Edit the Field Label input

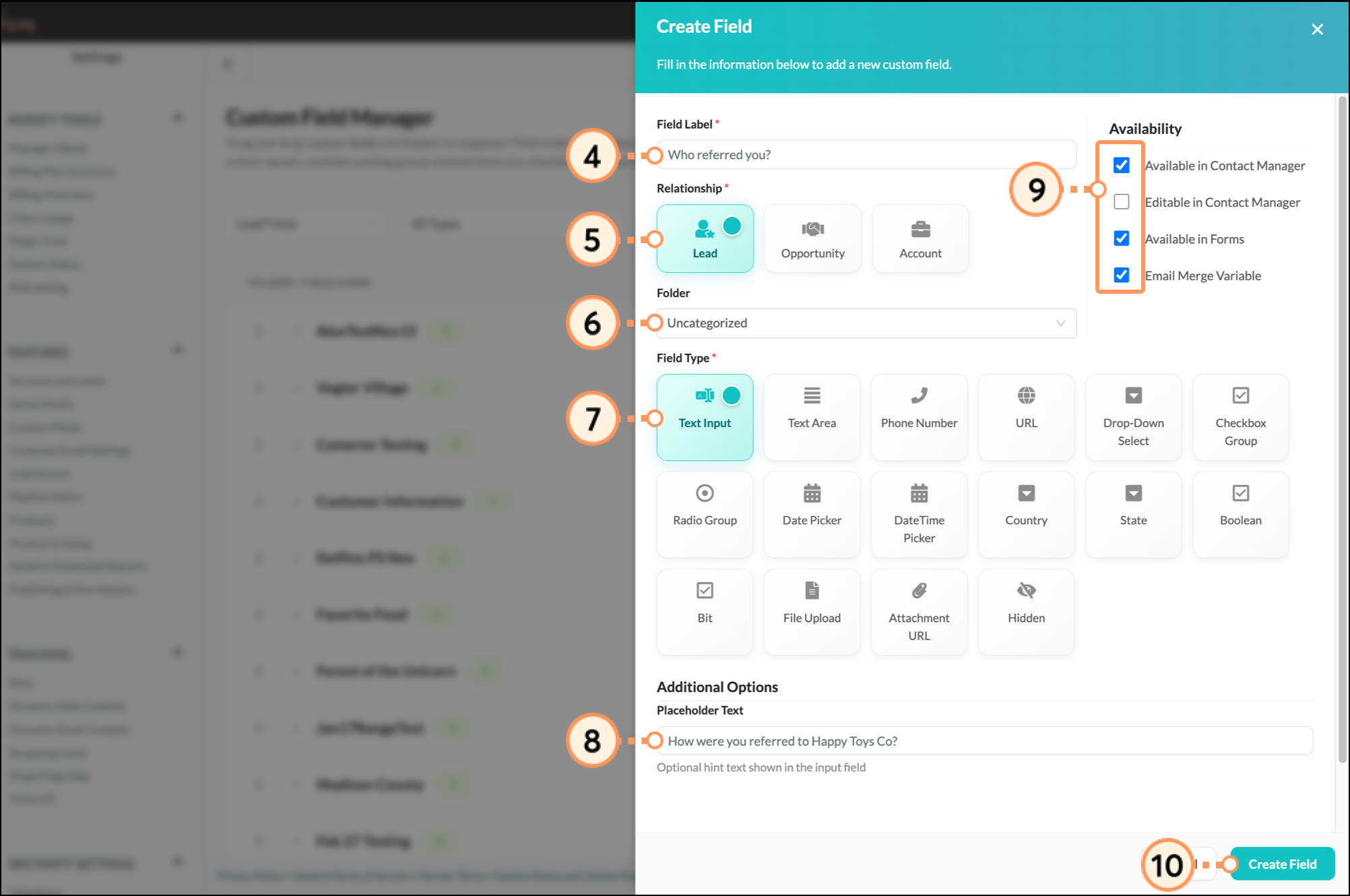click(866, 155)
